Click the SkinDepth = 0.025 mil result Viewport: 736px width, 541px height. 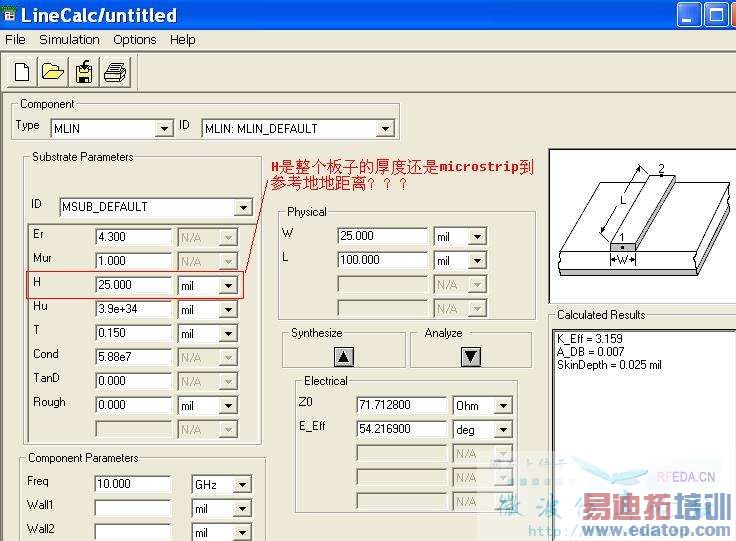tap(609, 365)
